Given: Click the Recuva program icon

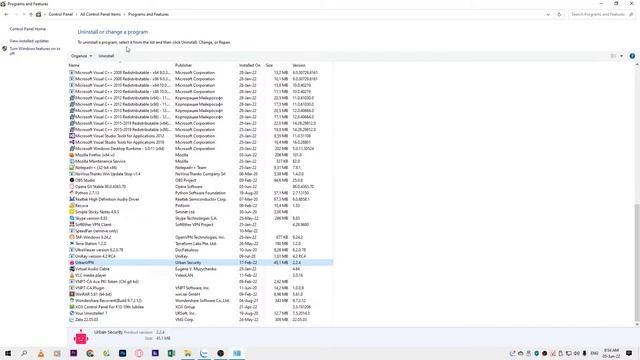Looking at the screenshot, I should [72, 206].
